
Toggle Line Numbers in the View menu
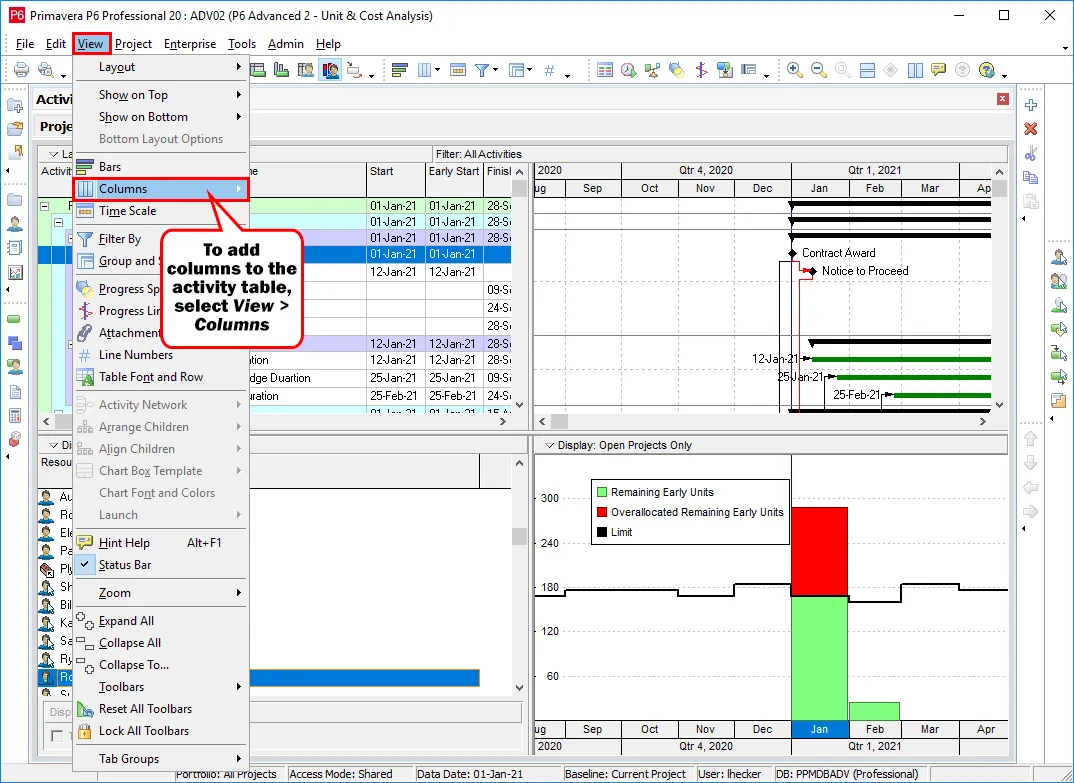pyautogui.click(x=135, y=355)
